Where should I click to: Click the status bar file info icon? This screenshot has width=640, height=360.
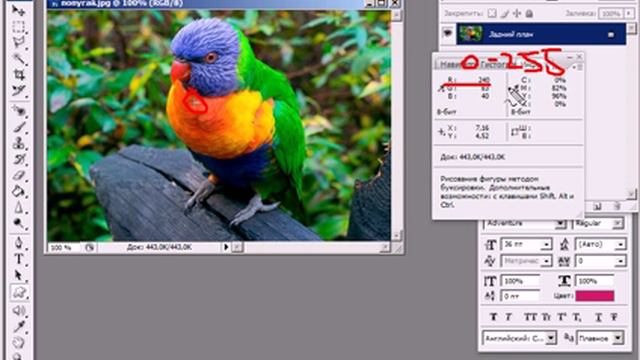coord(89,247)
